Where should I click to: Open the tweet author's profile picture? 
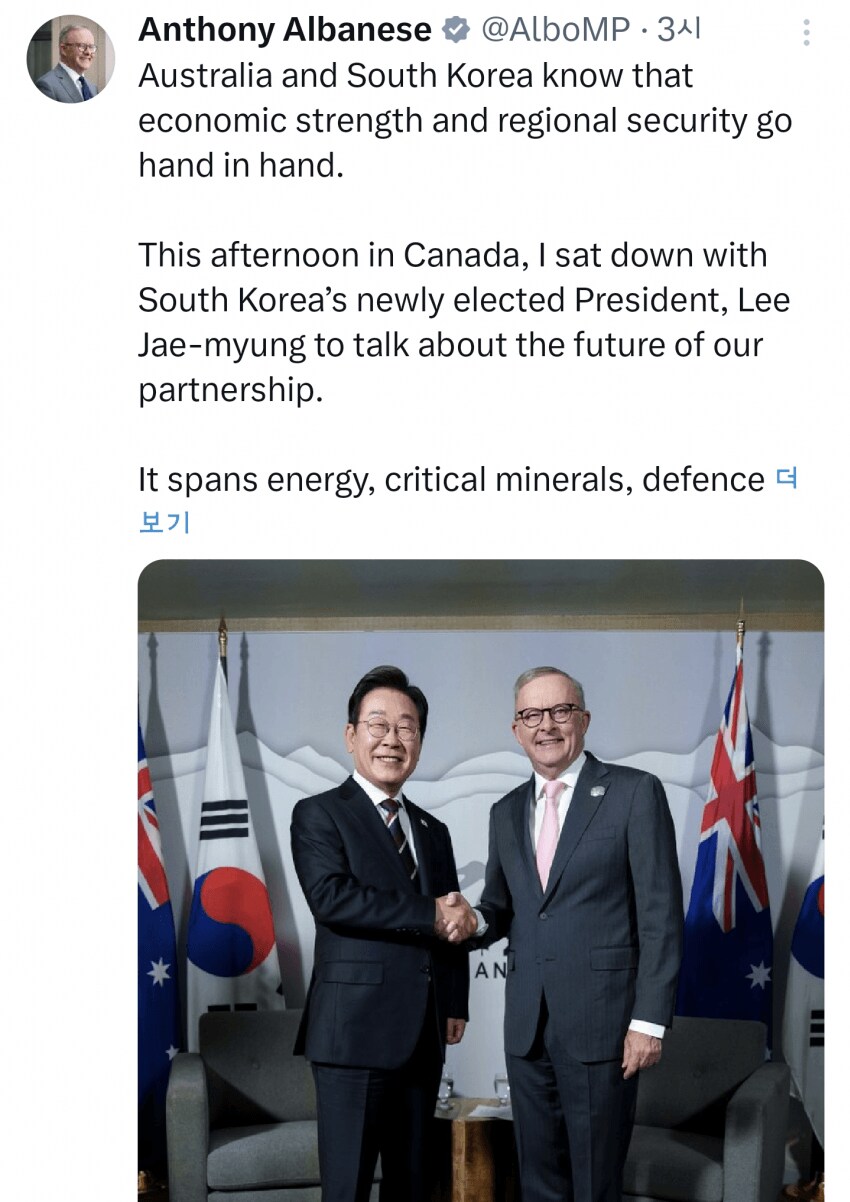[x=70, y=59]
